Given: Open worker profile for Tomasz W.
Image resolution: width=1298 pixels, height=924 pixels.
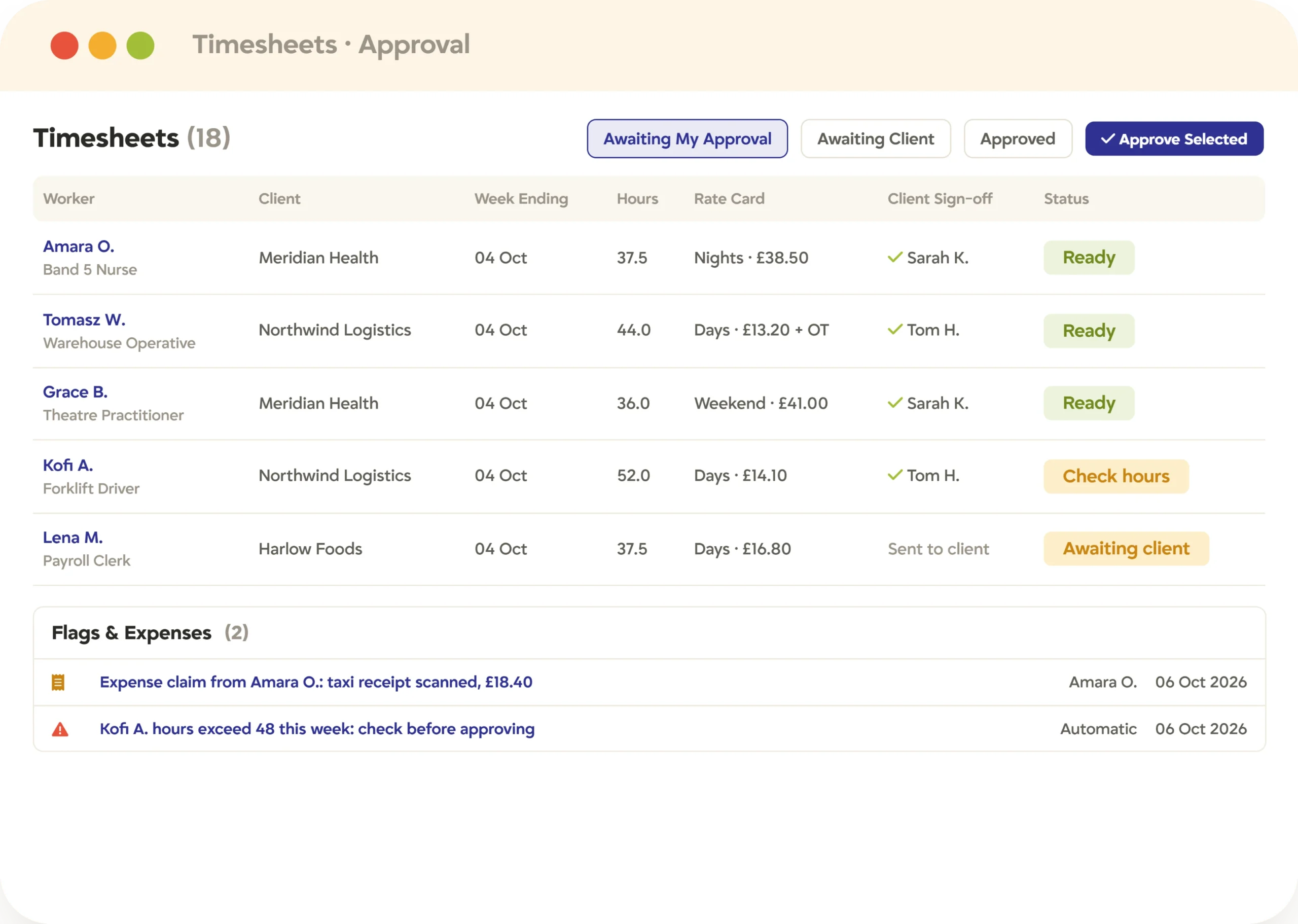Looking at the screenshot, I should point(84,320).
